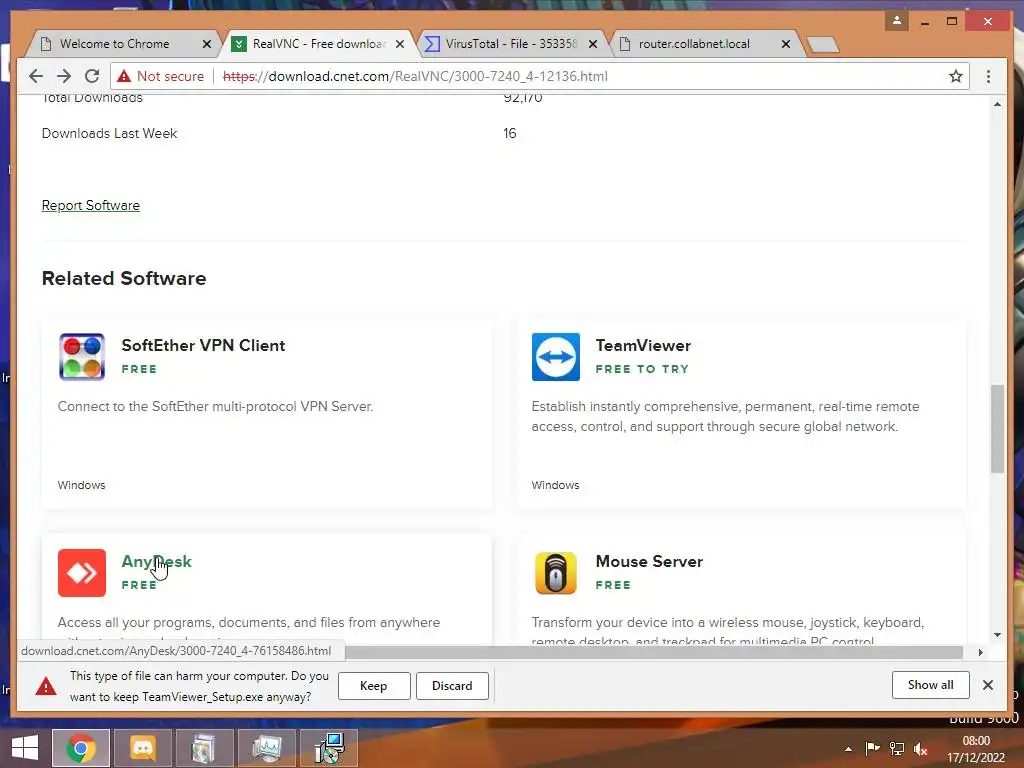Image resolution: width=1024 pixels, height=768 pixels.
Task: Open the Mouse Server title link
Action: 649,562
